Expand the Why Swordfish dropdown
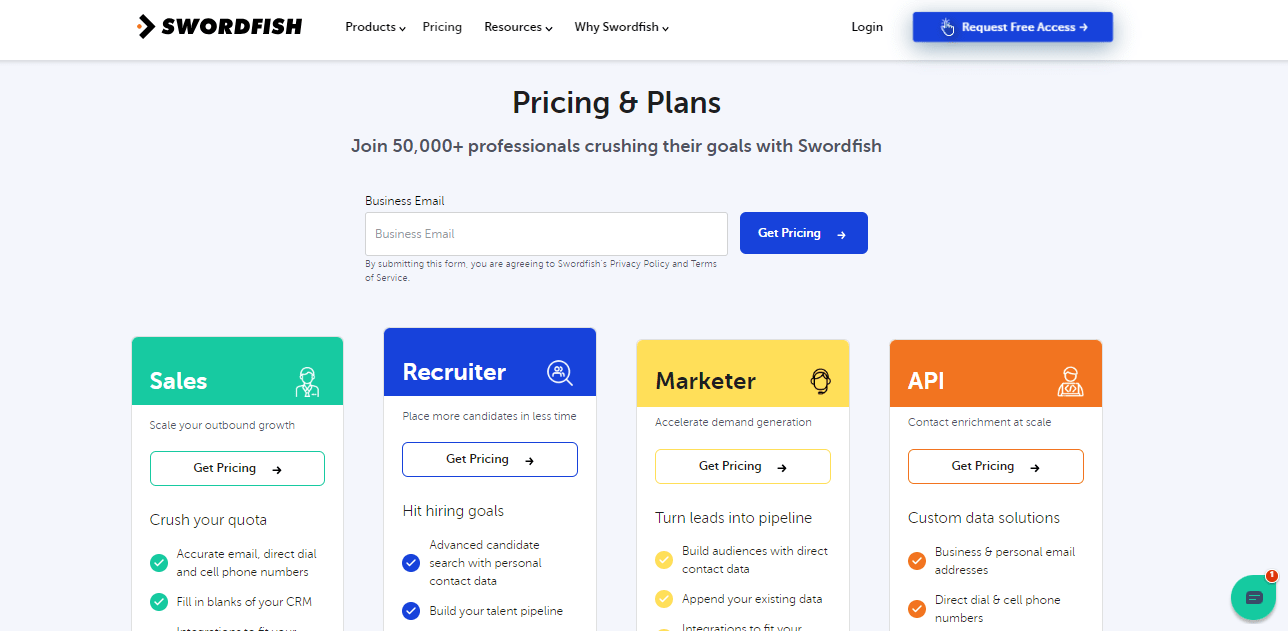 pyautogui.click(x=620, y=27)
